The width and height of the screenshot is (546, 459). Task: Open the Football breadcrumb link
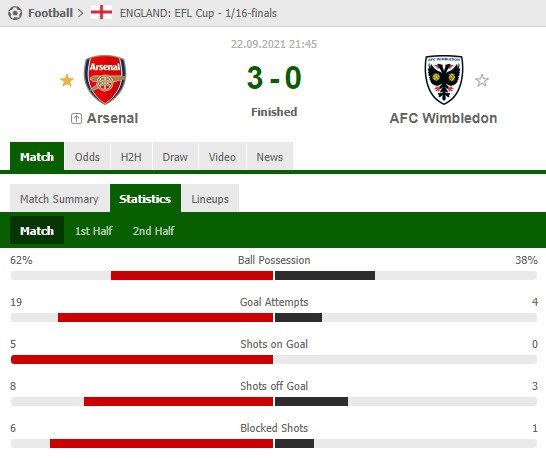(50, 13)
